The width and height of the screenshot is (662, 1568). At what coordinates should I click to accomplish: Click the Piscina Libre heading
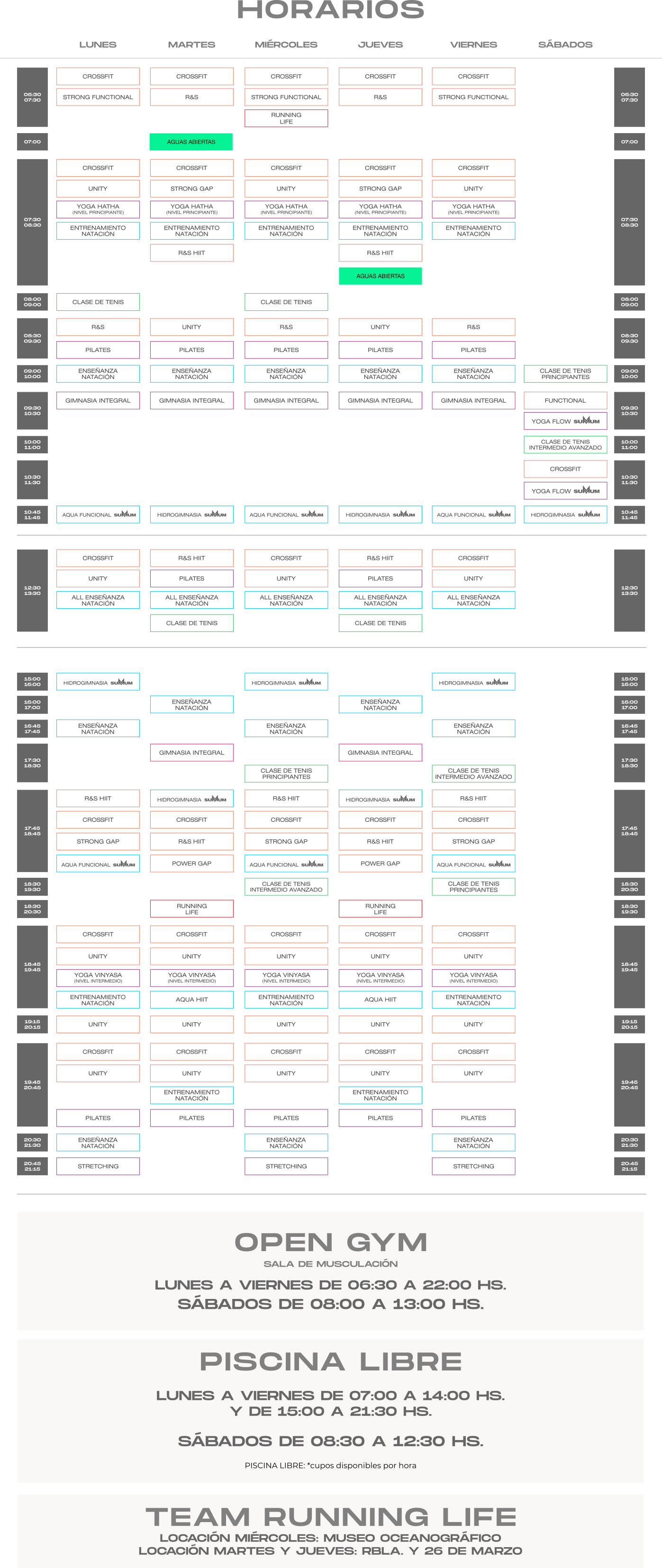[x=331, y=1361]
